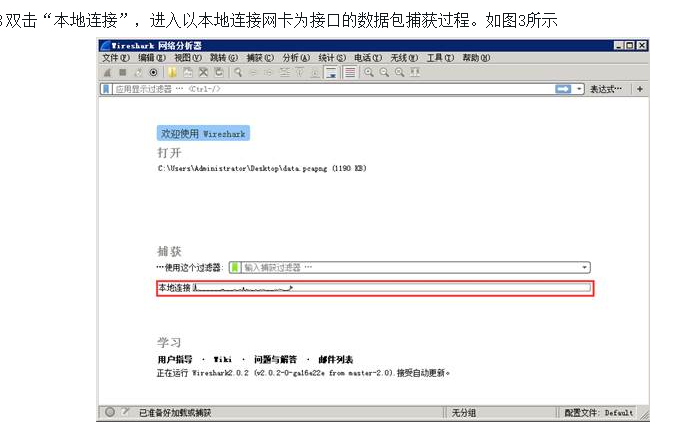Click the 欢迎使用 Wireshark banner
This screenshot has width=676, height=428.
203,133
